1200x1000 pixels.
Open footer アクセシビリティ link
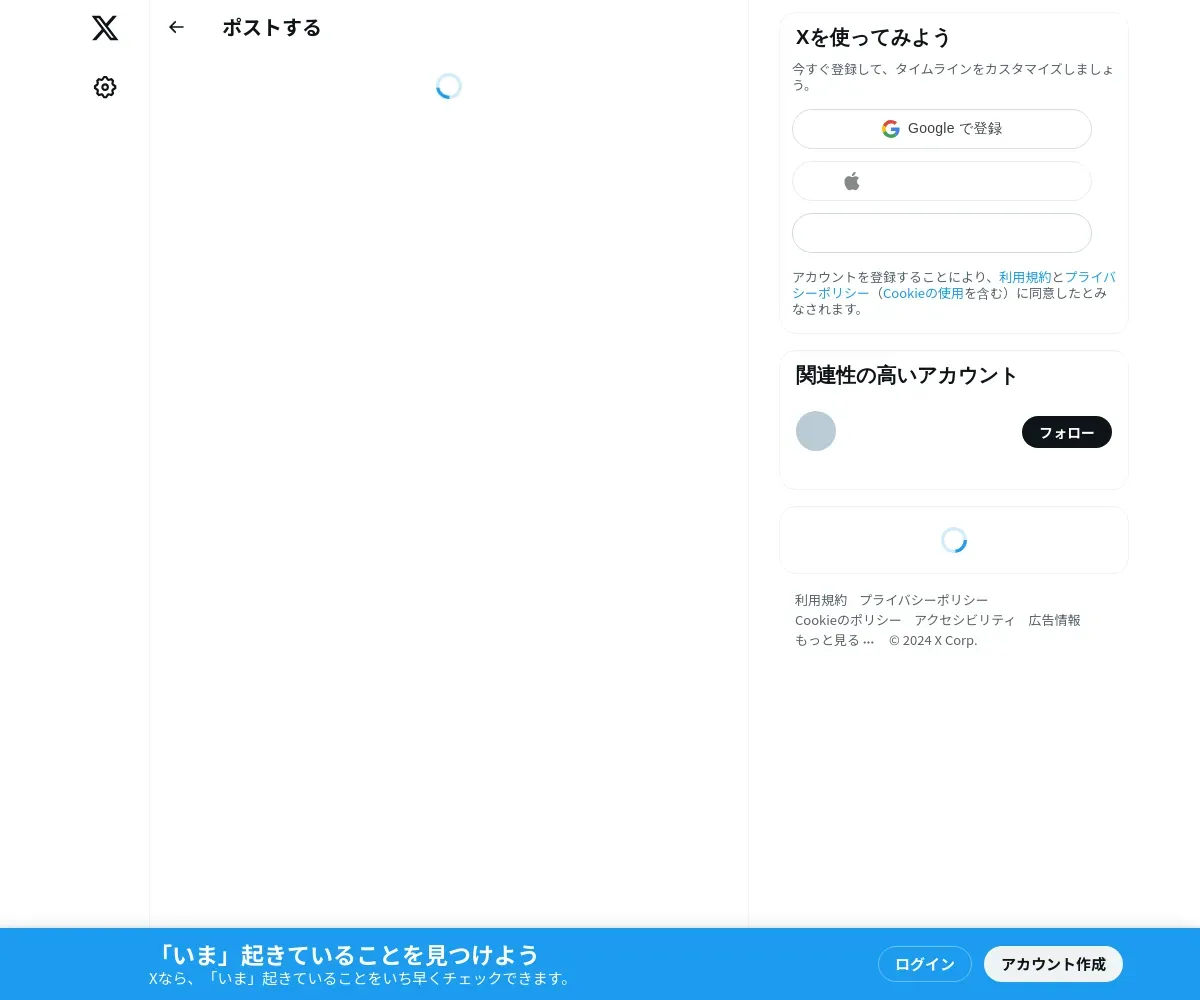tap(965, 620)
